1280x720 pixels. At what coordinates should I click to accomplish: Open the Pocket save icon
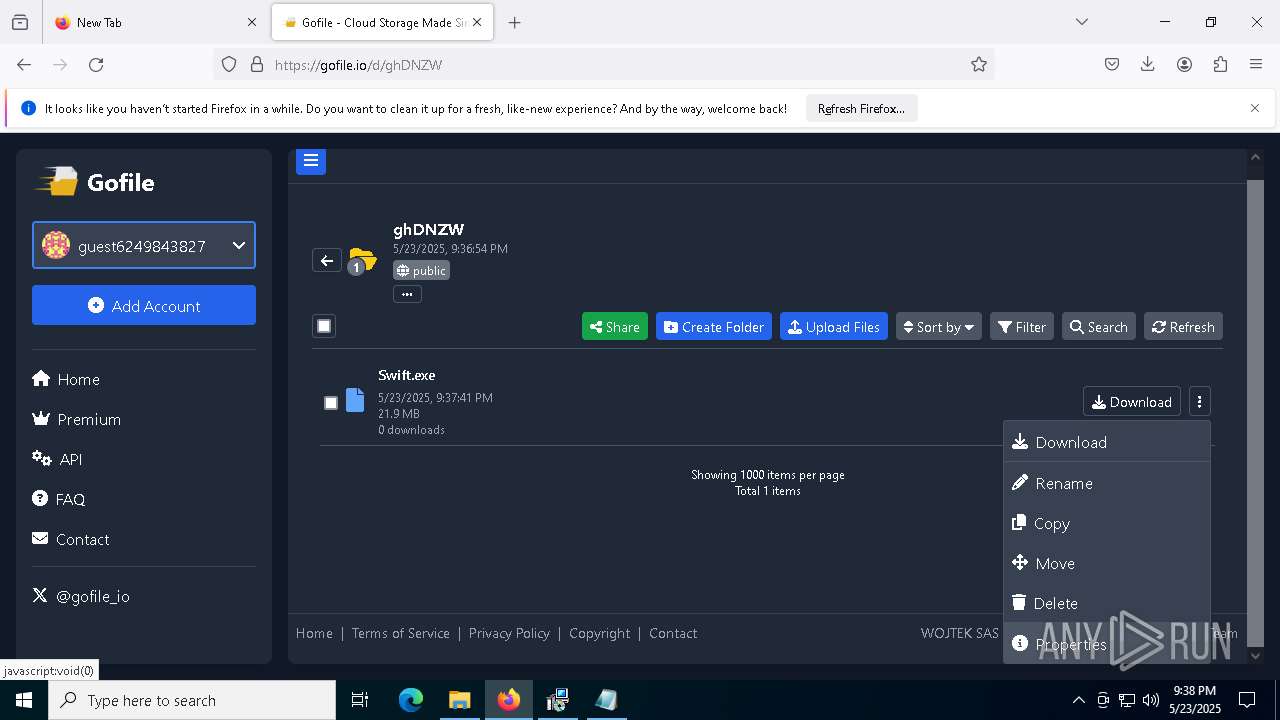click(1112, 64)
